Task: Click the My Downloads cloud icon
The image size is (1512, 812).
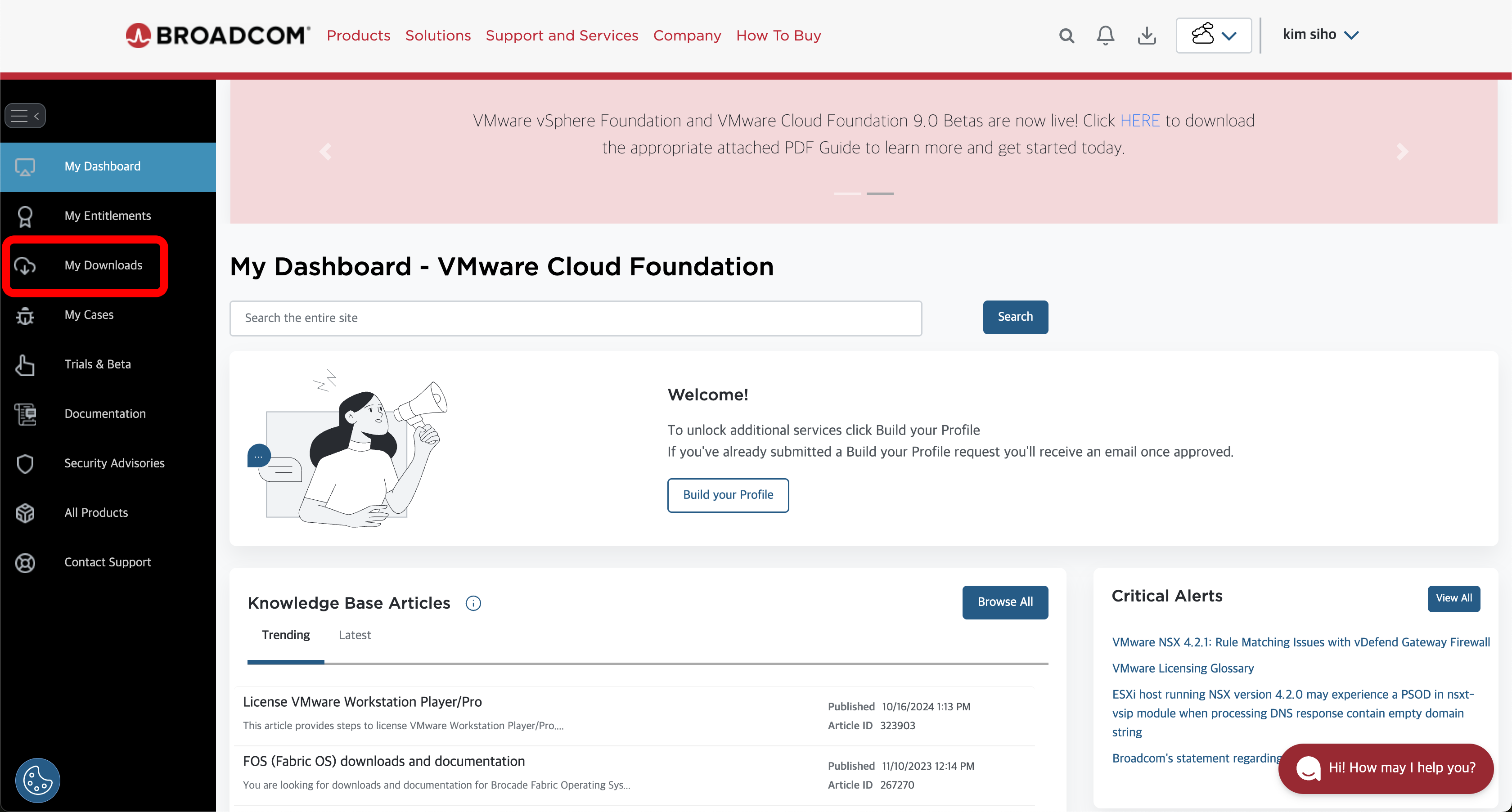Action: (x=25, y=266)
